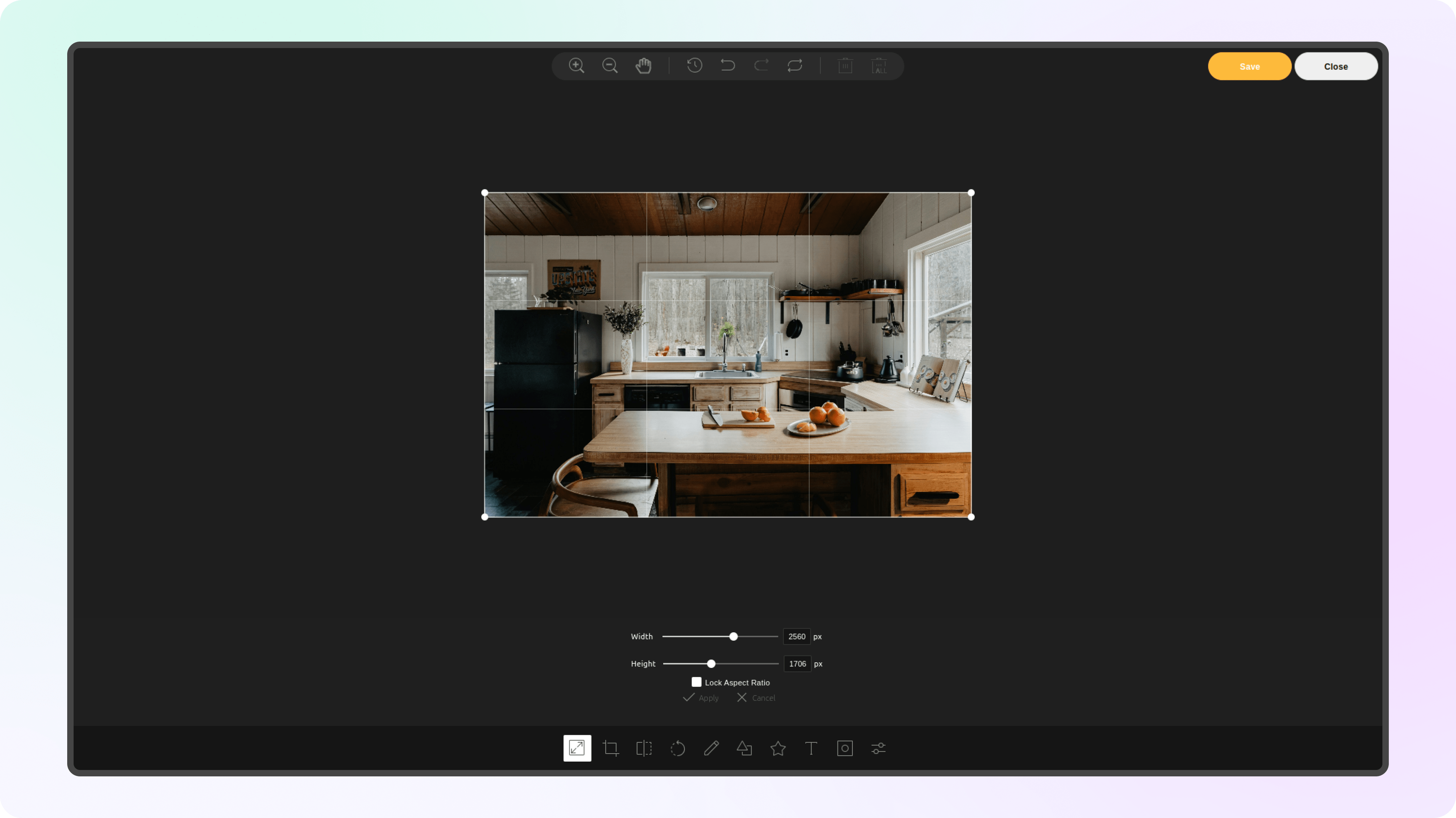Select the Mask tool
This screenshot has height=818, width=1456.
(845, 748)
